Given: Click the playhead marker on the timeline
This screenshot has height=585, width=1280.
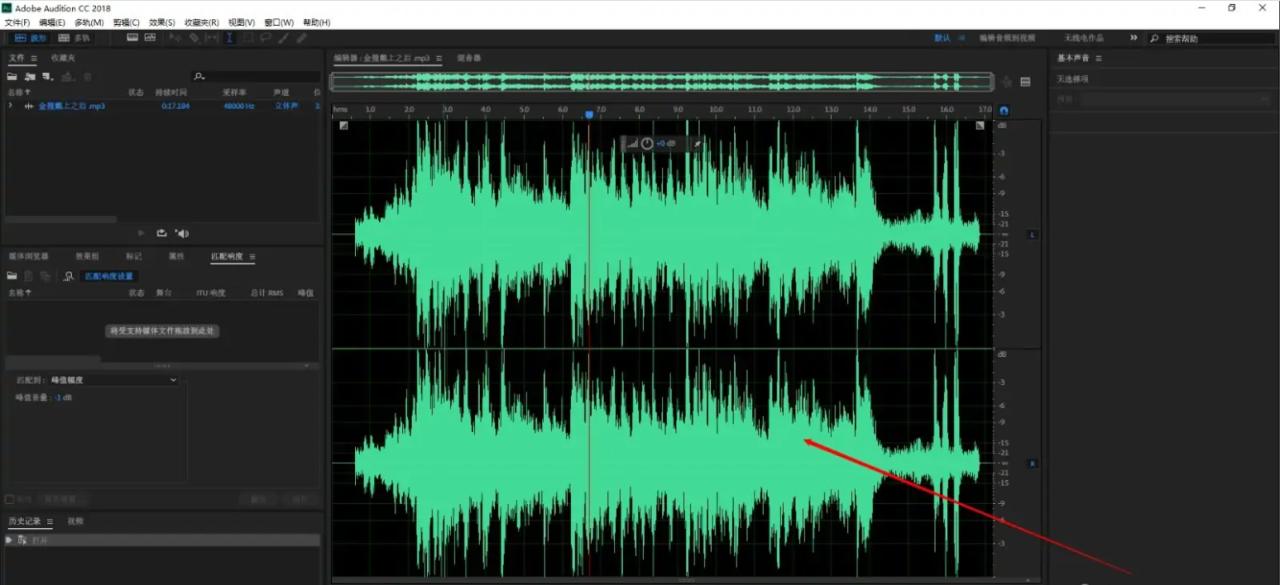Looking at the screenshot, I should click(589, 115).
